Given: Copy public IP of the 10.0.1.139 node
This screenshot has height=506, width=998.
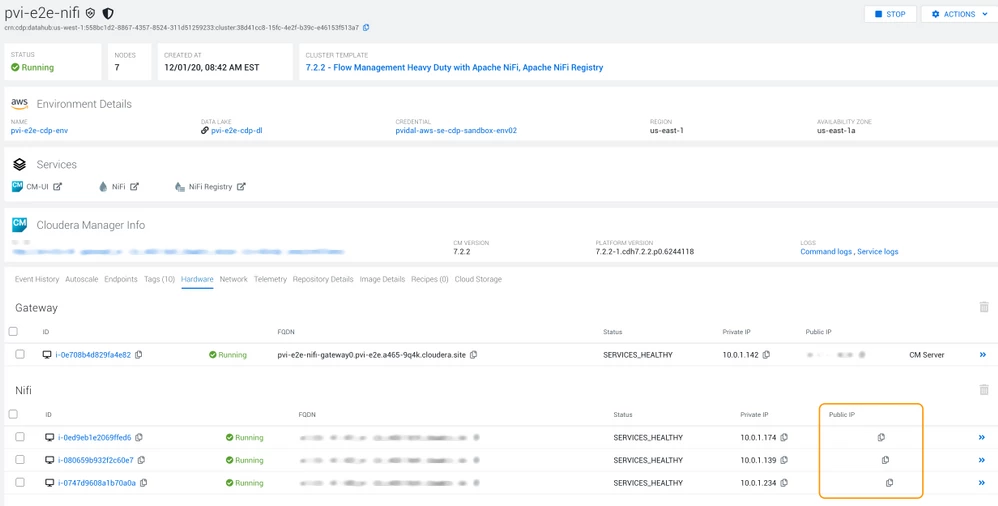Looking at the screenshot, I should pyautogui.click(x=885, y=460).
